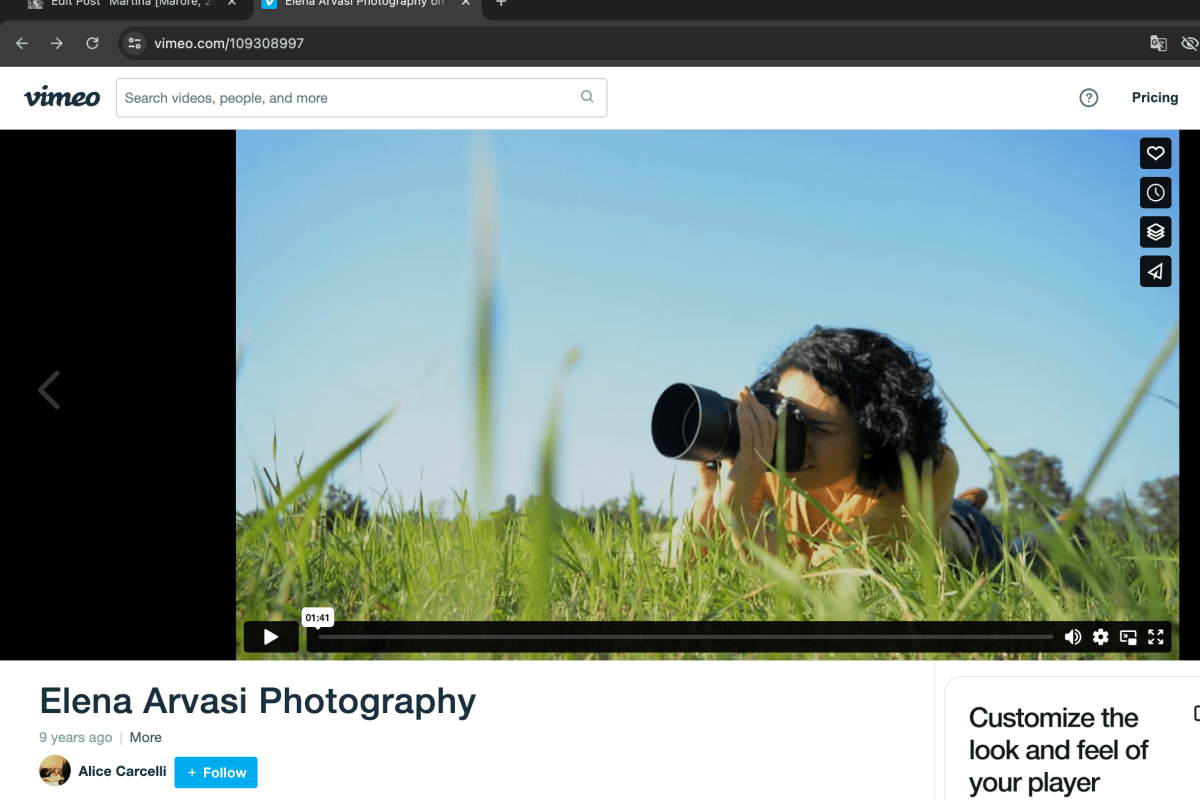Open the Pricing page
1200x800 pixels.
[1154, 98]
